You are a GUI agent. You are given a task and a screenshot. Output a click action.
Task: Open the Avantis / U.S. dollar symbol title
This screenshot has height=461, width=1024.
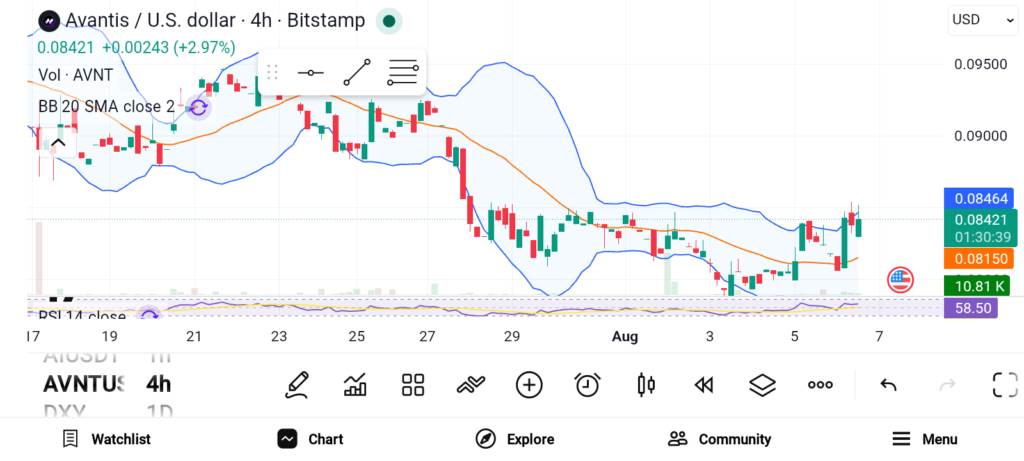click(215, 20)
